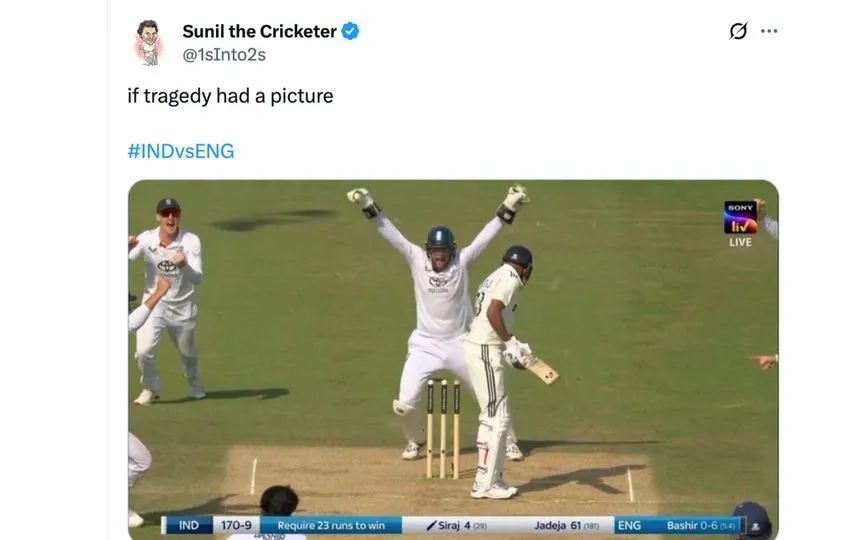Click "Require 23 runs to win" banner
The image size is (864, 540).
[x=331, y=526]
